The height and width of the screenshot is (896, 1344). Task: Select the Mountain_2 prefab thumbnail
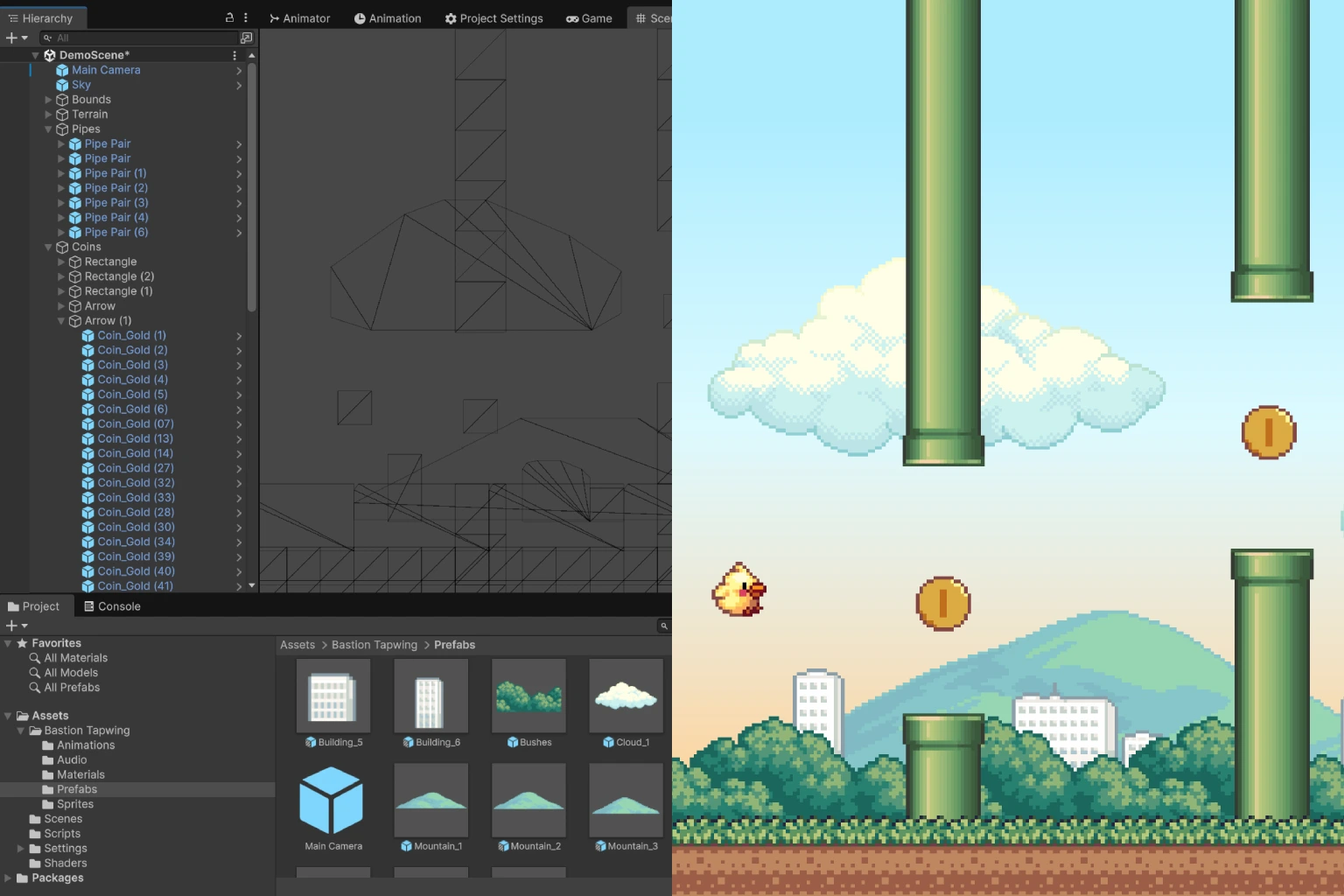(528, 800)
